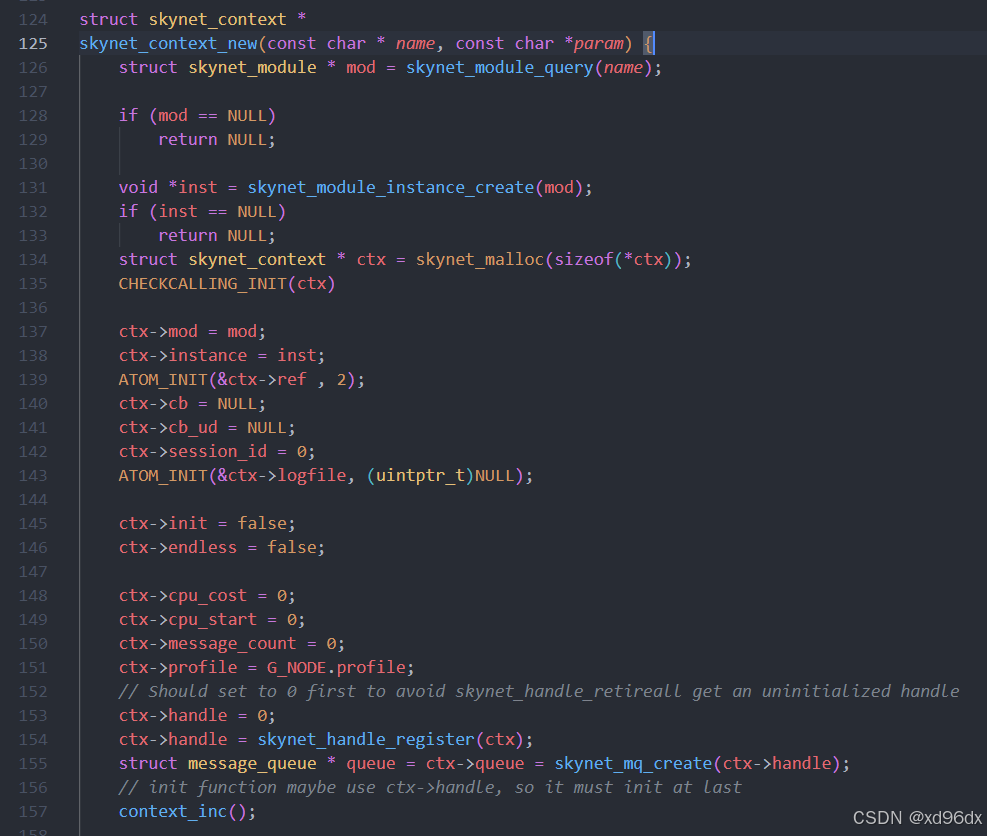Click ctx->init = false on line 145
Screen dimensions: 987x836
tap(207, 523)
